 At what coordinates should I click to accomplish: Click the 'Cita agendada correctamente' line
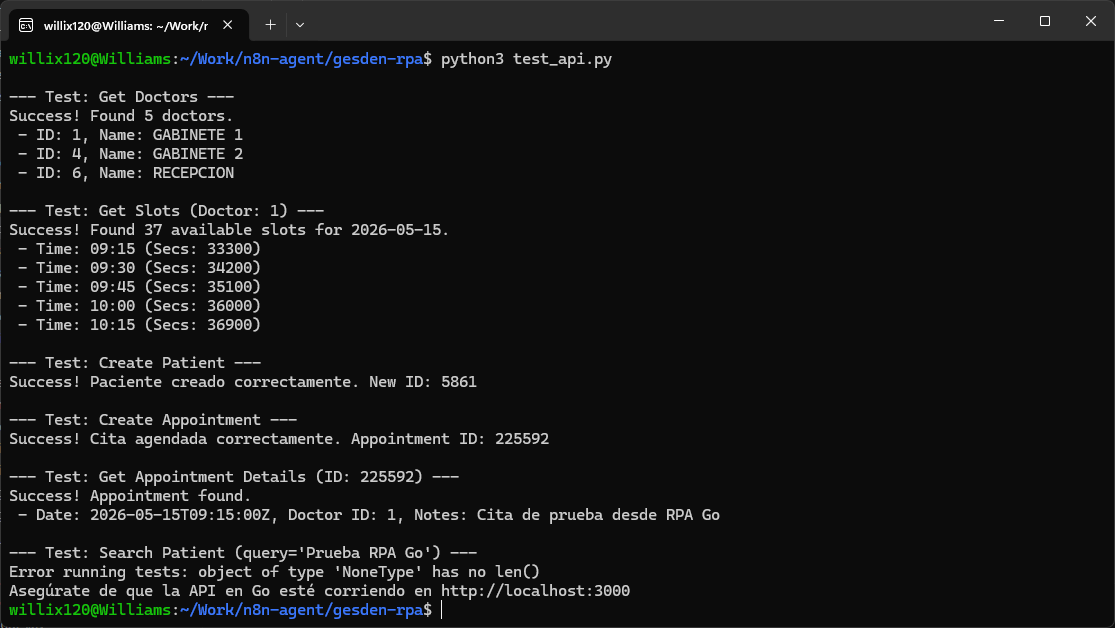pyautogui.click(x=279, y=439)
